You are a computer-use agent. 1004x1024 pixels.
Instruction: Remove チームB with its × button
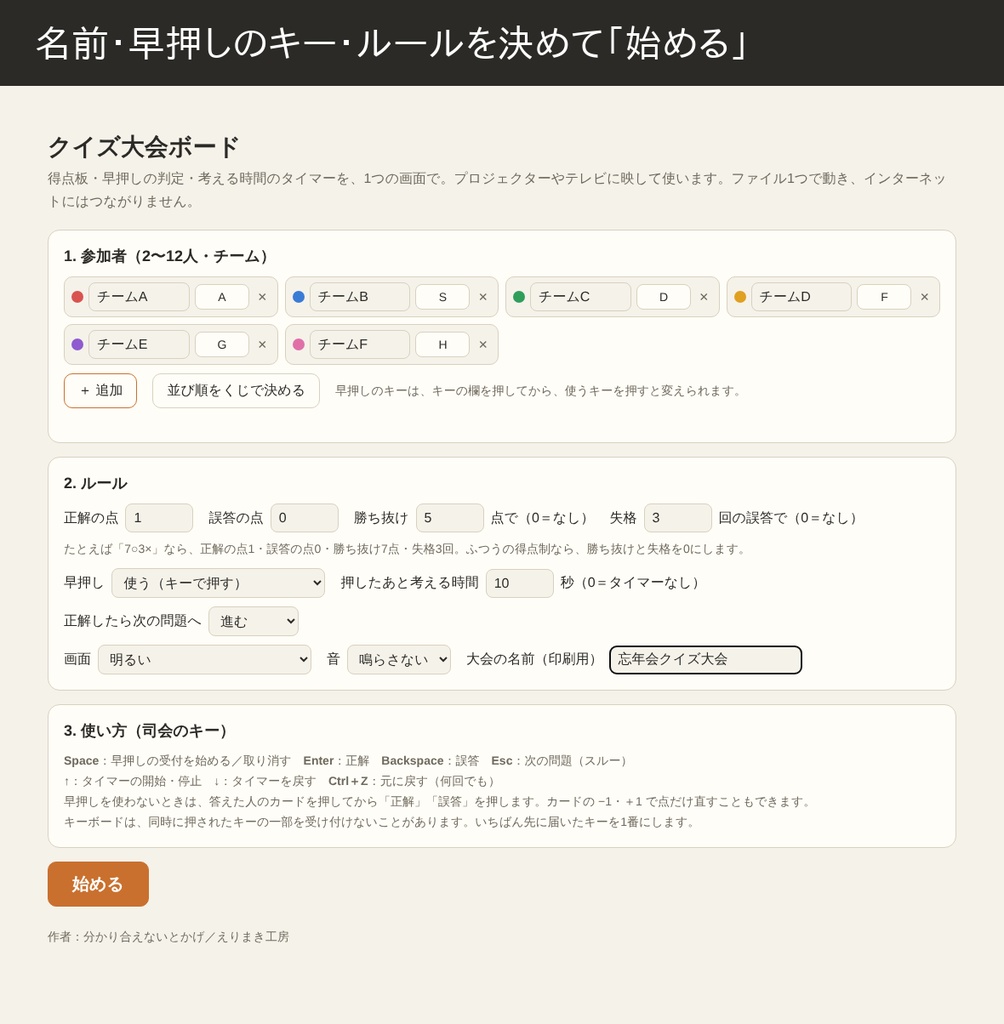(x=483, y=297)
